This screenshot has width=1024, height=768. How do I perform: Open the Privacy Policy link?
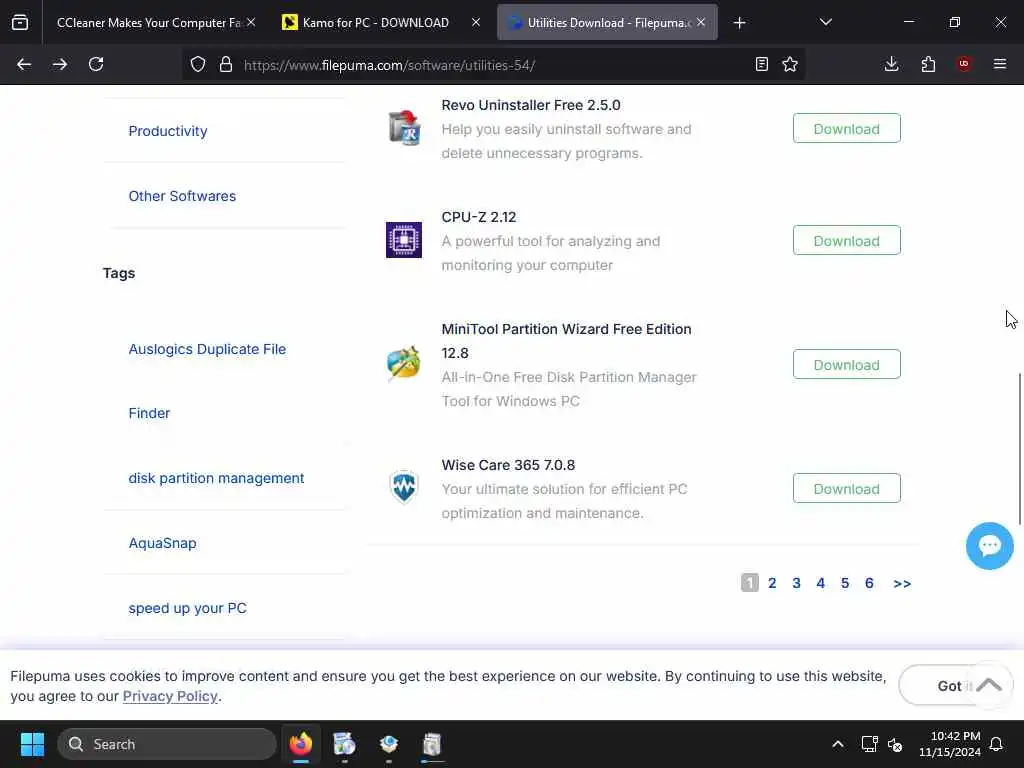(170, 696)
